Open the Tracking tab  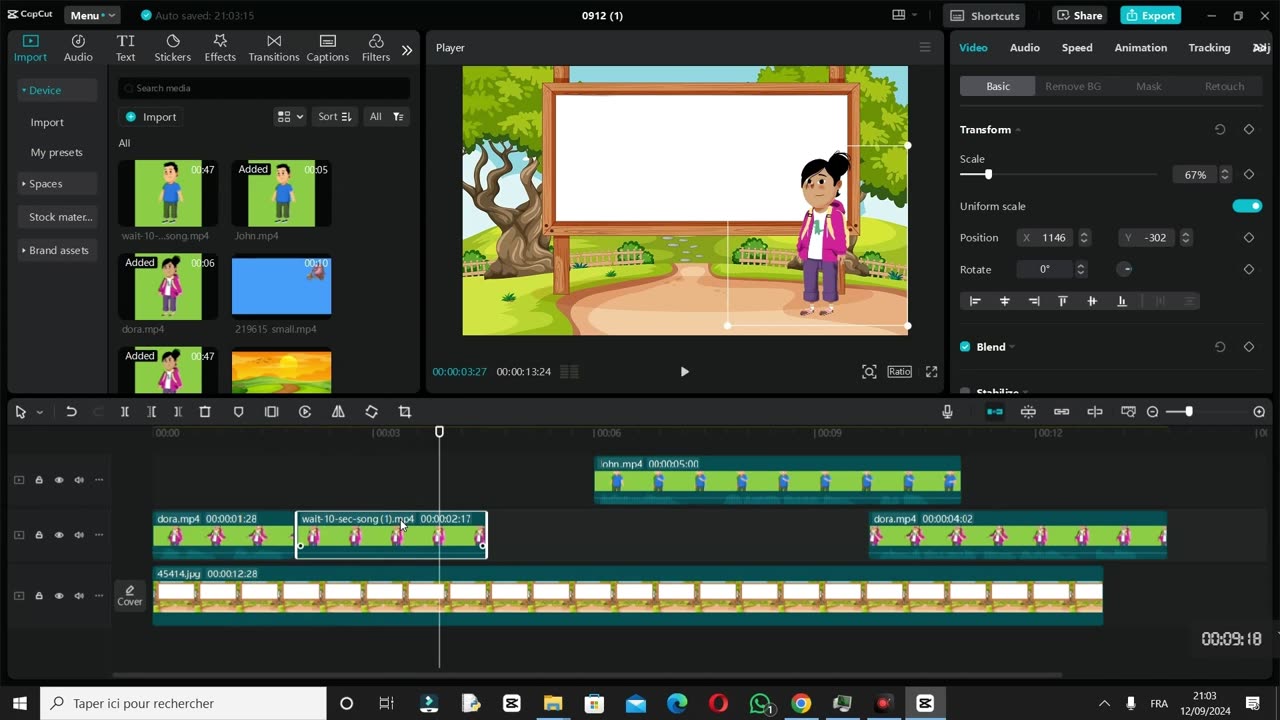pyautogui.click(x=1209, y=47)
